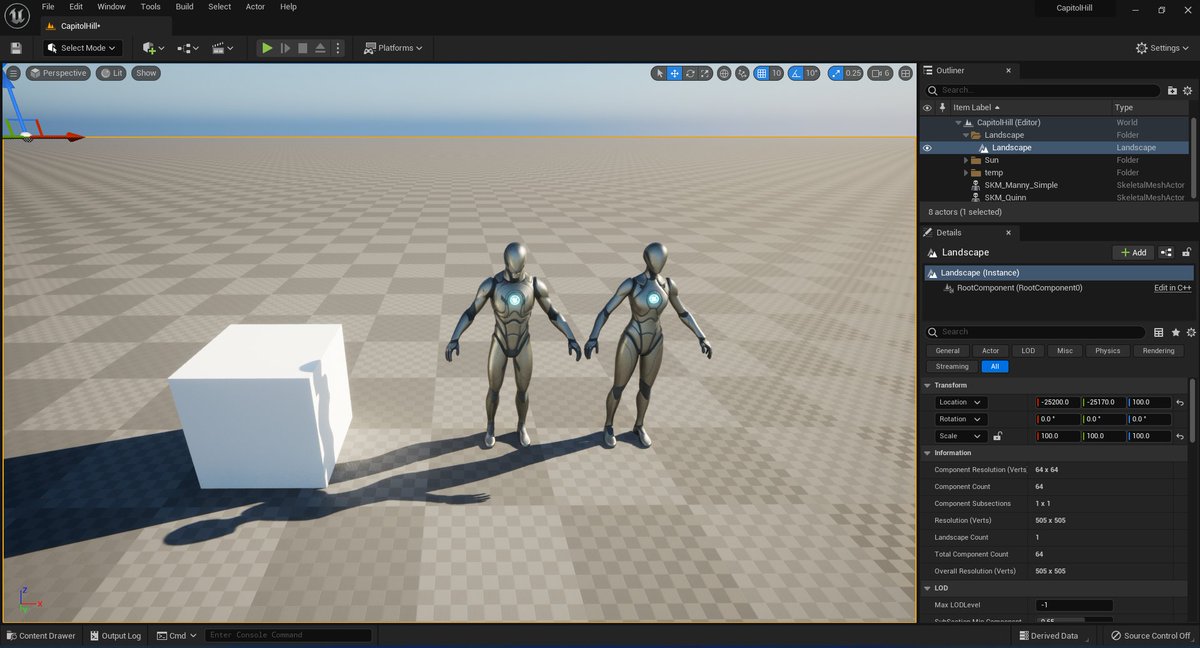Close the Outliner tab
Screen dimensions: 1200x648
[1008, 71]
